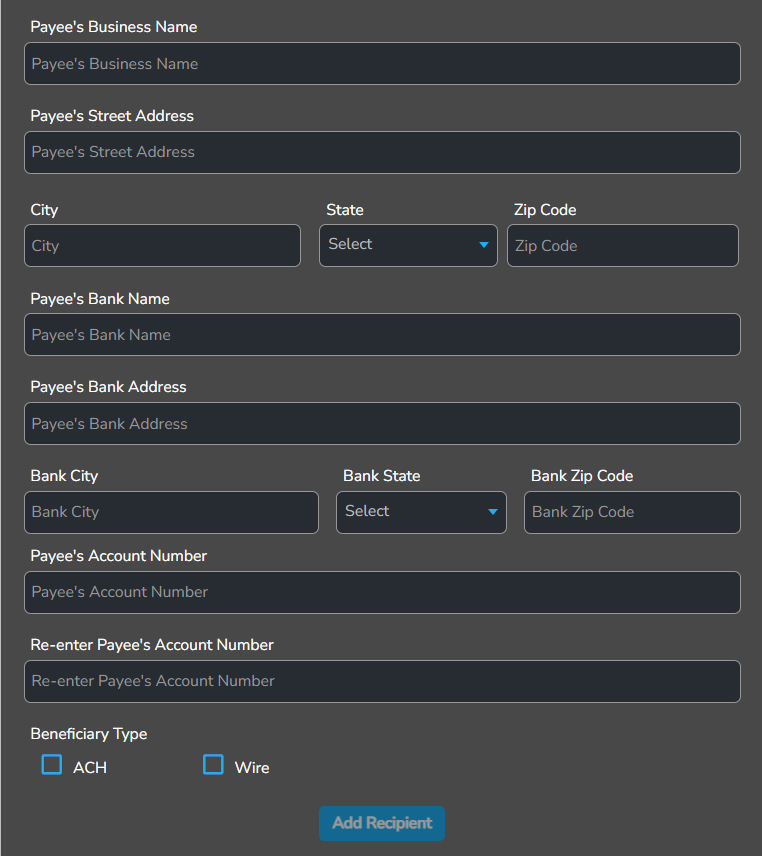Image resolution: width=762 pixels, height=856 pixels.
Task: Enable the ACH beneficiary type
Action: pos(51,764)
